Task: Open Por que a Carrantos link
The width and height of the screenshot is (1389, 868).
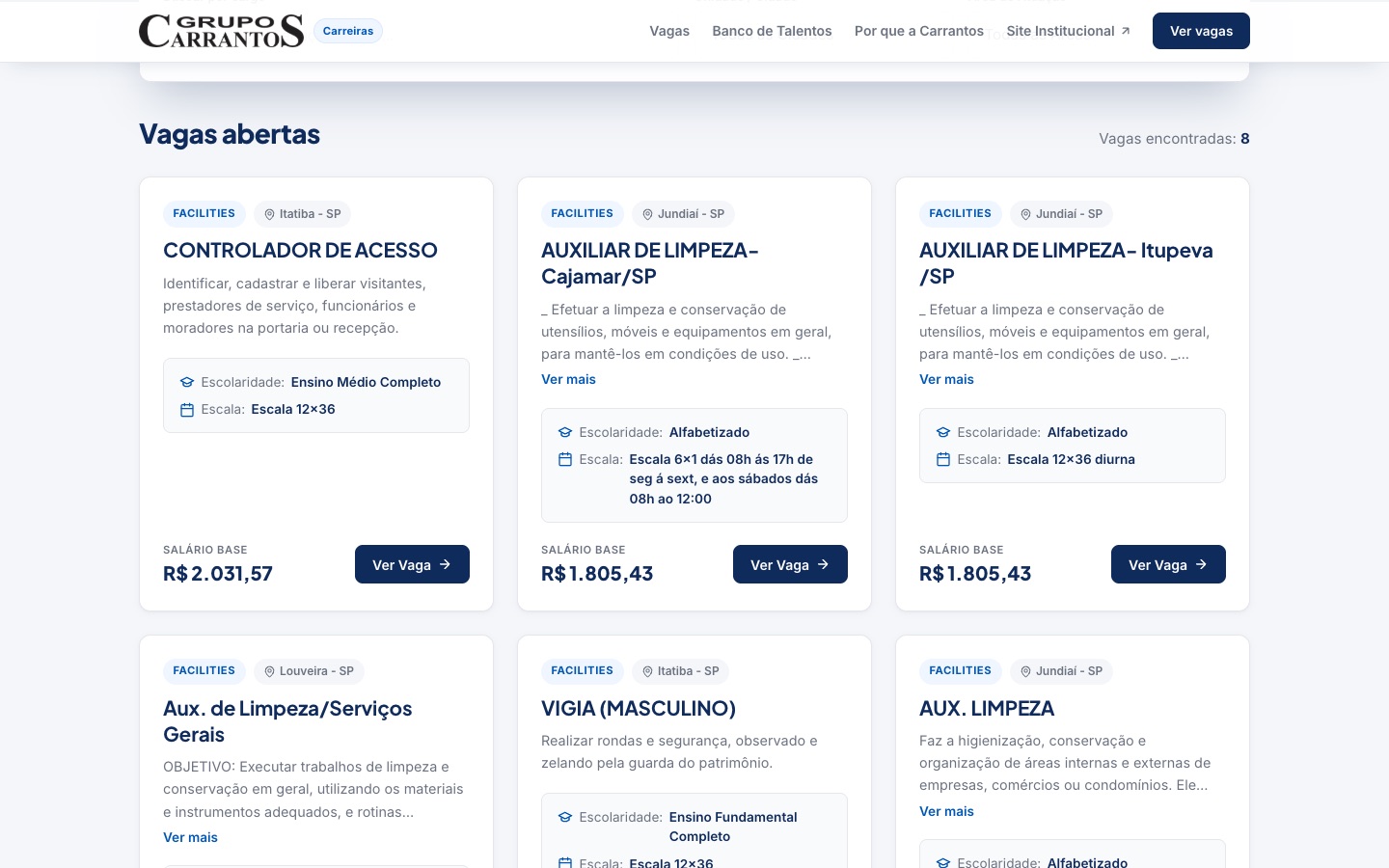Action: (919, 31)
